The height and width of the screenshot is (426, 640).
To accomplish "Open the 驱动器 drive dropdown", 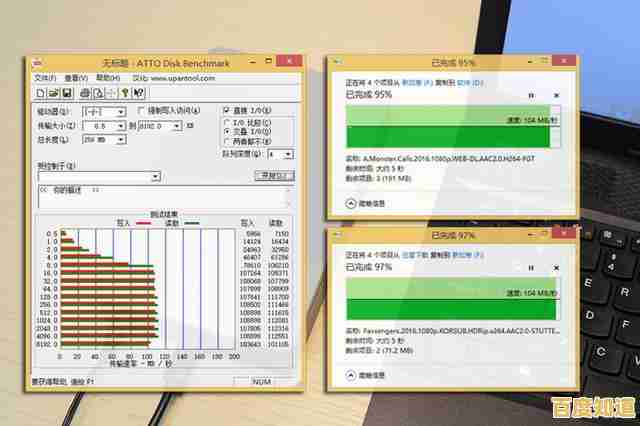I will click(x=121, y=112).
